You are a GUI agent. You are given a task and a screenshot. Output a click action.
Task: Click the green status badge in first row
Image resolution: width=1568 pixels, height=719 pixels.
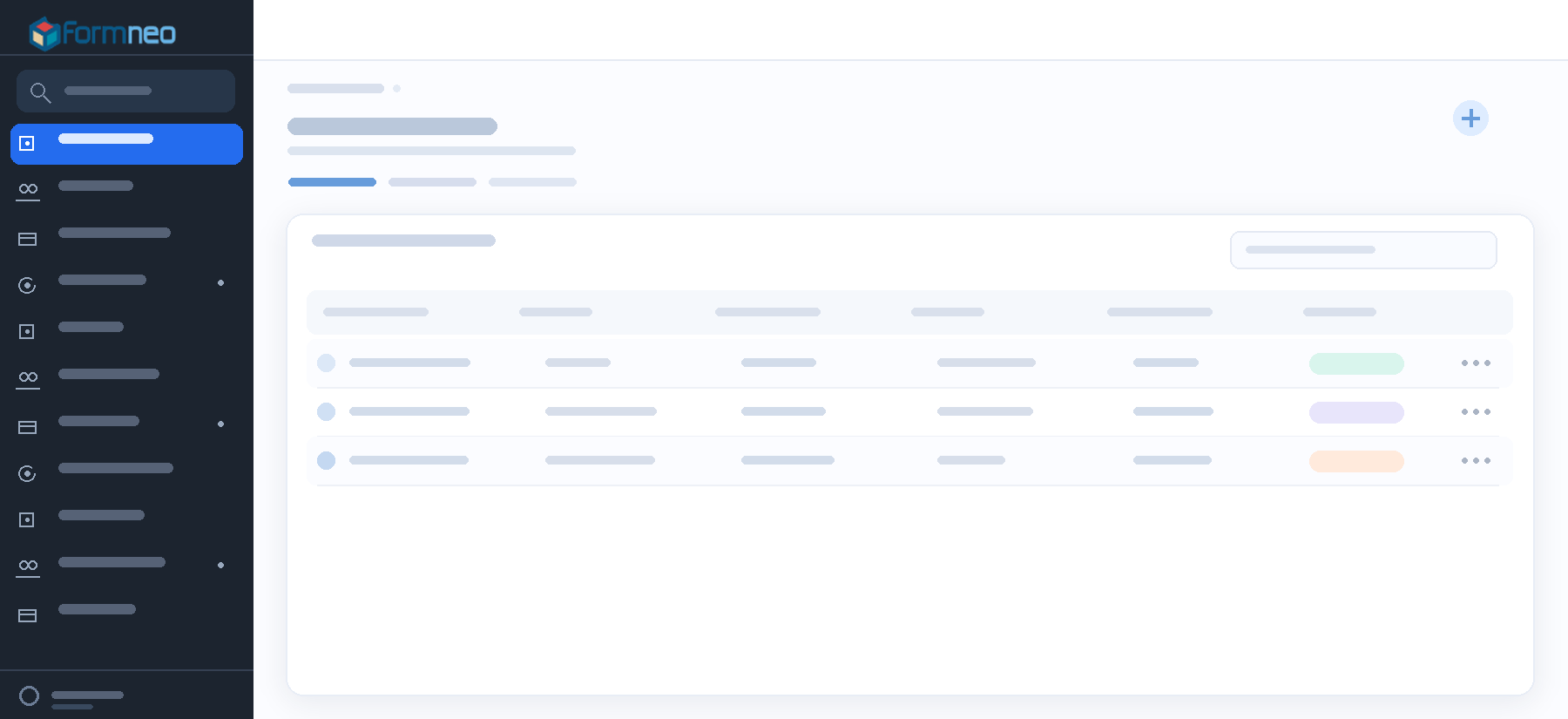click(1356, 363)
